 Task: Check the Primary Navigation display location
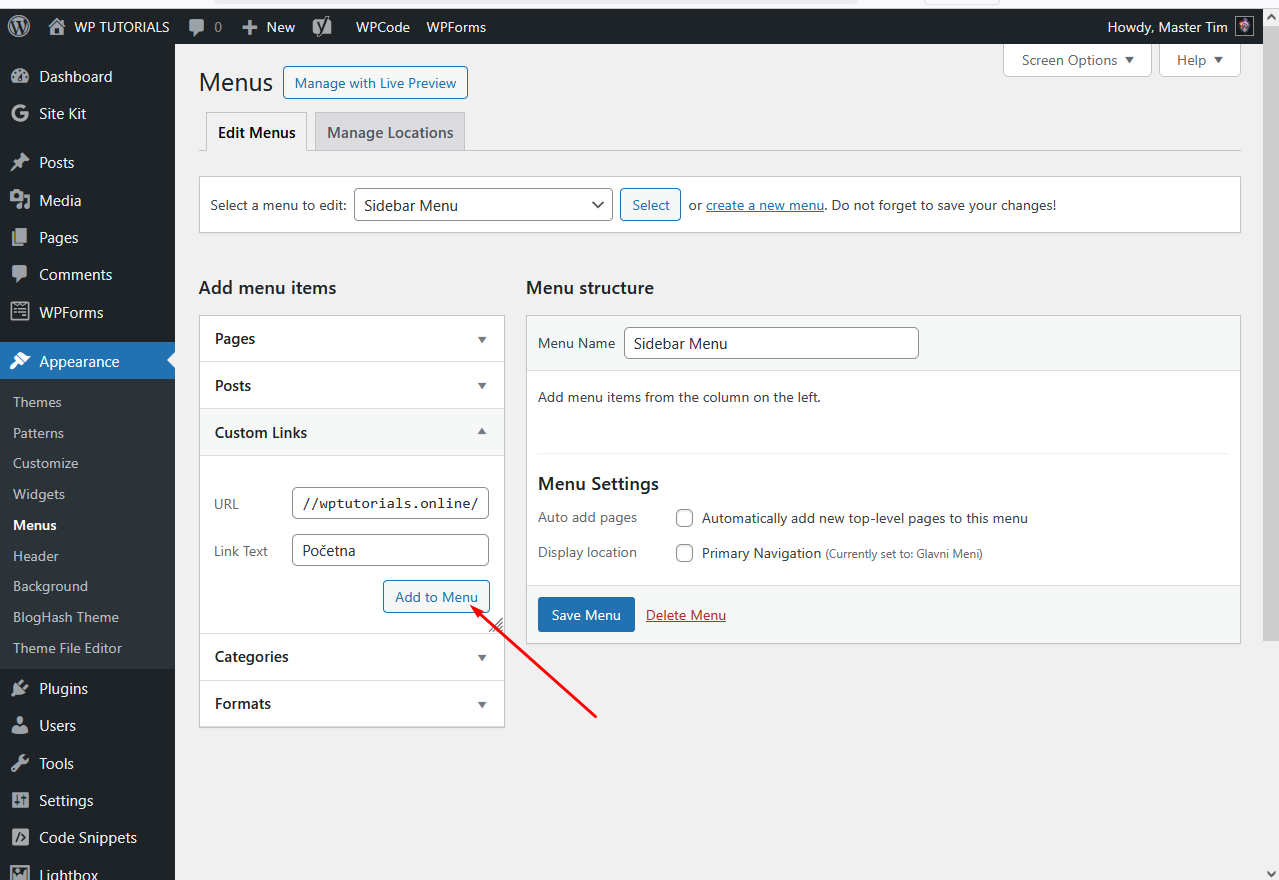pyautogui.click(x=684, y=553)
